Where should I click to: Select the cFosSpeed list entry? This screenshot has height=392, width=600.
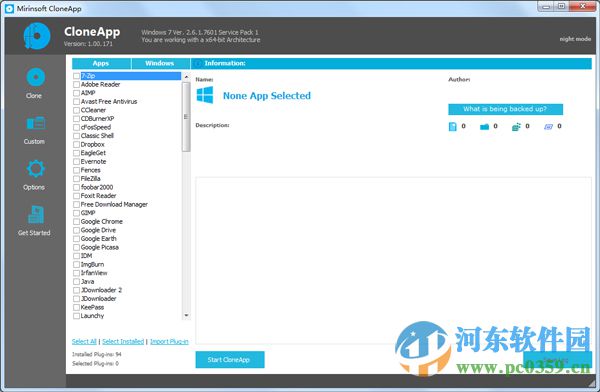point(96,127)
